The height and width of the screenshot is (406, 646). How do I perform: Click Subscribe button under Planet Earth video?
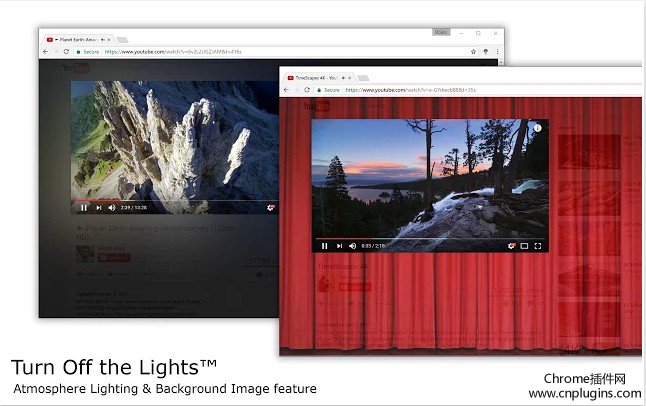tap(114, 258)
